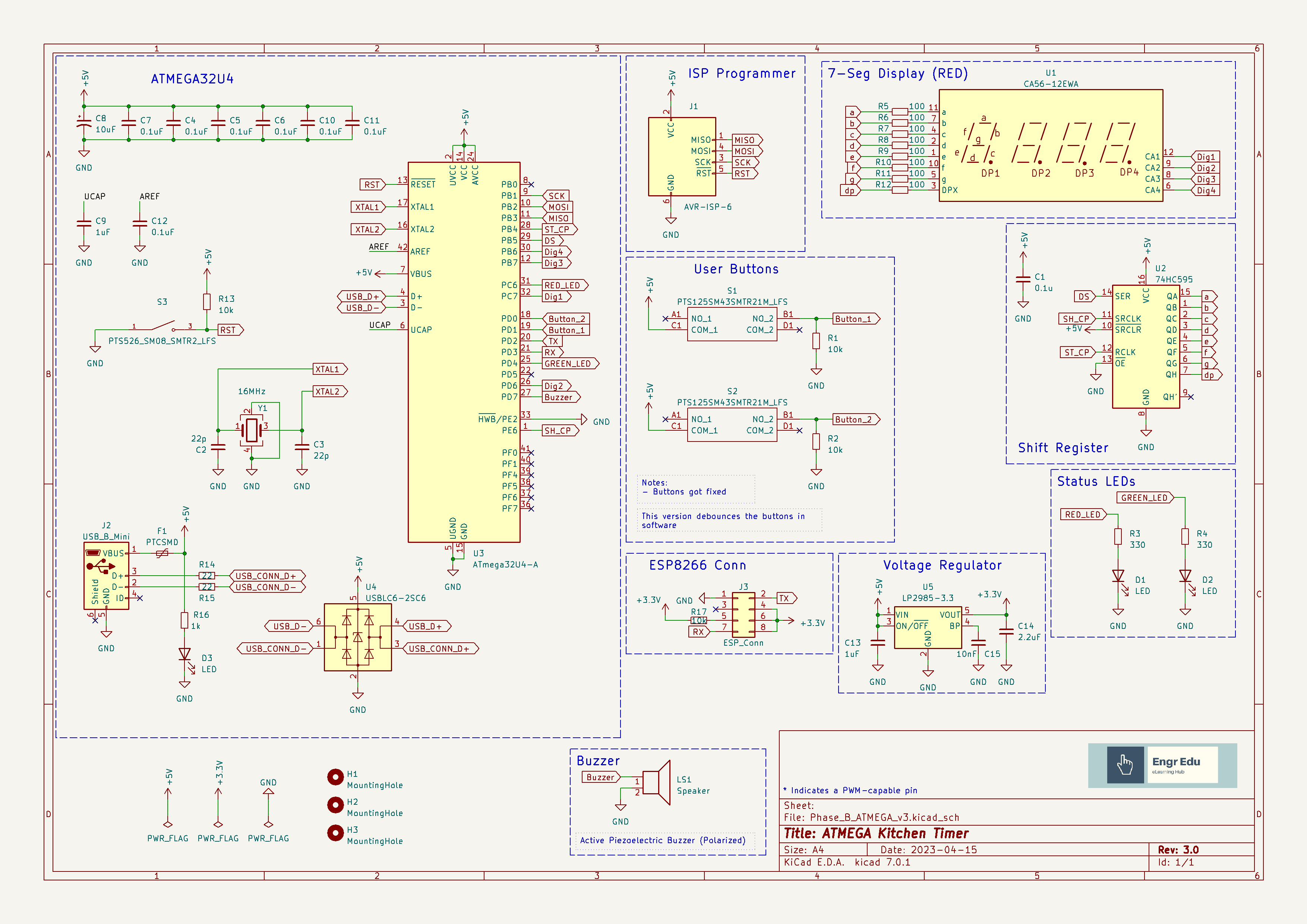Click the USBLC6-2SC6 U4 diode array symbol
This screenshot has width=1307, height=924.
[x=357, y=637]
